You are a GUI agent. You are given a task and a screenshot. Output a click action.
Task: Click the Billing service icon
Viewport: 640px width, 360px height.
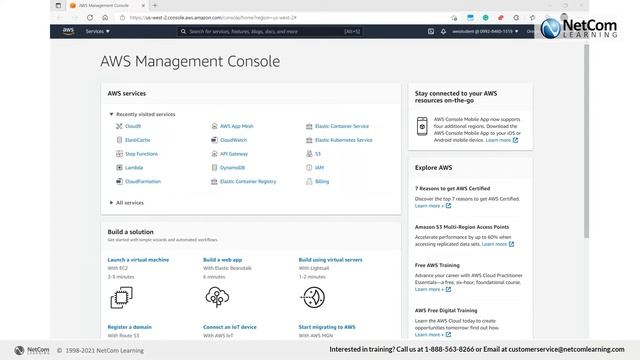coord(309,181)
